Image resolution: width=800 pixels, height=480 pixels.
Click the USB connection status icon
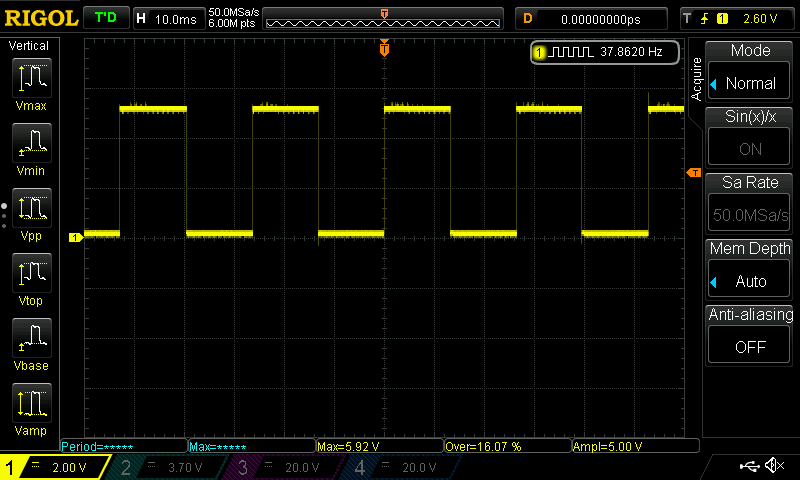pyautogui.click(x=748, y=466)
